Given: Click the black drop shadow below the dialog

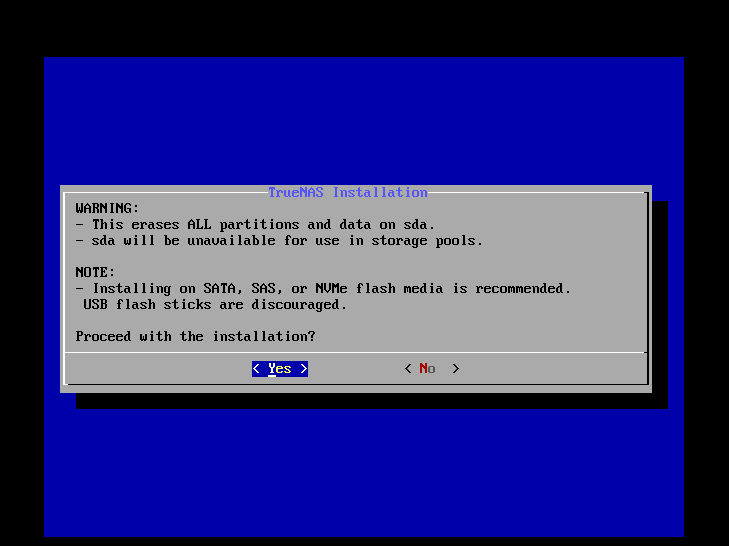Looking at the screenshot, I should (372, 401).
